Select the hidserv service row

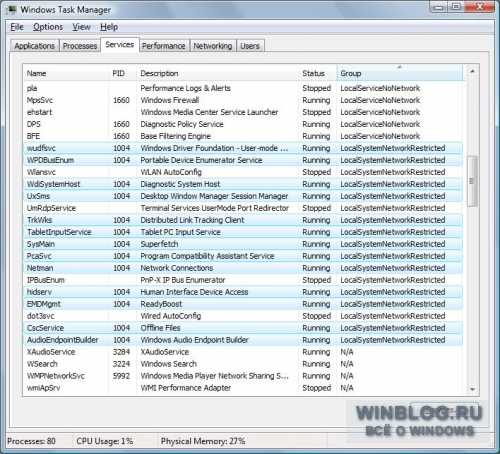pyautogui.click(x=243, y=292)
